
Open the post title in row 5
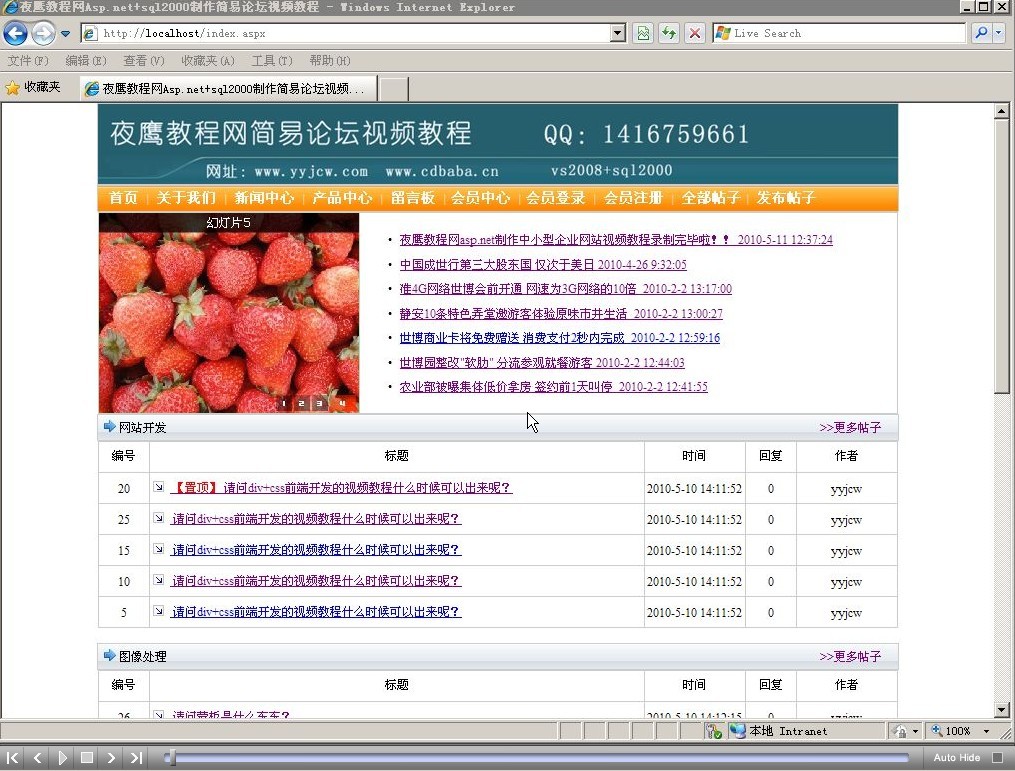316,612
